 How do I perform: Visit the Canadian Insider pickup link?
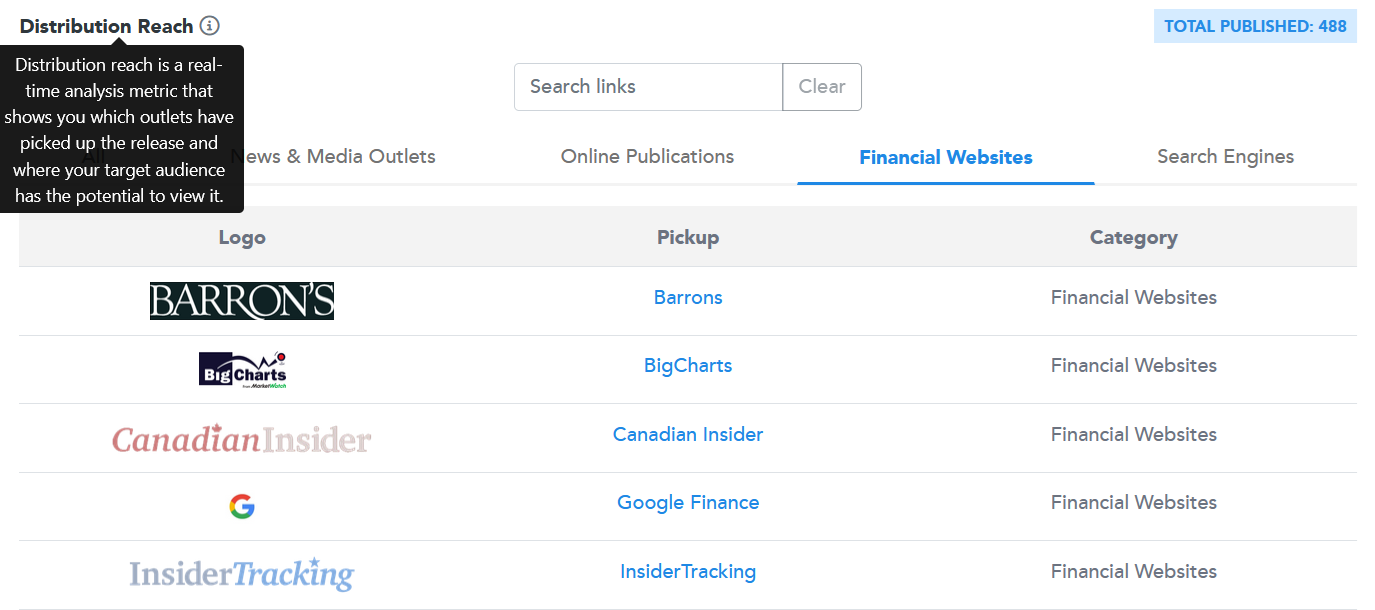coord(688,435)
